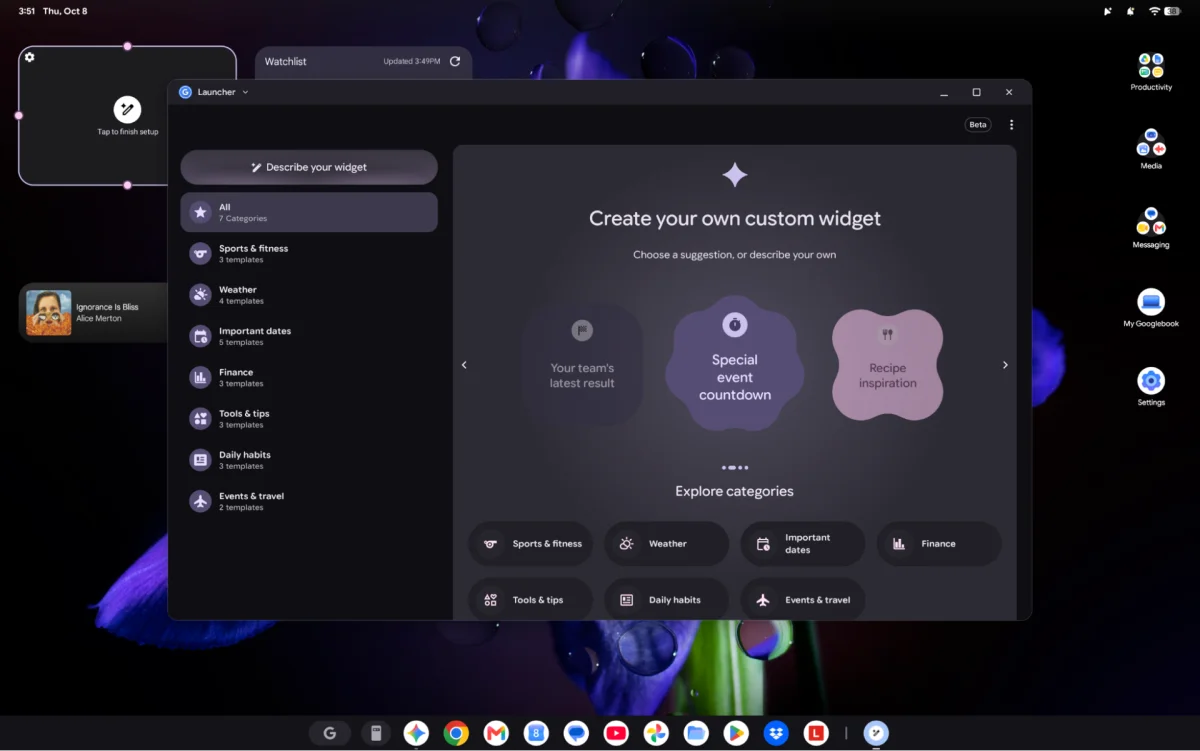Open Finance templates in the sidebar
The height and width of the screenshot is (751, 1200).
(x=309, y=377)
